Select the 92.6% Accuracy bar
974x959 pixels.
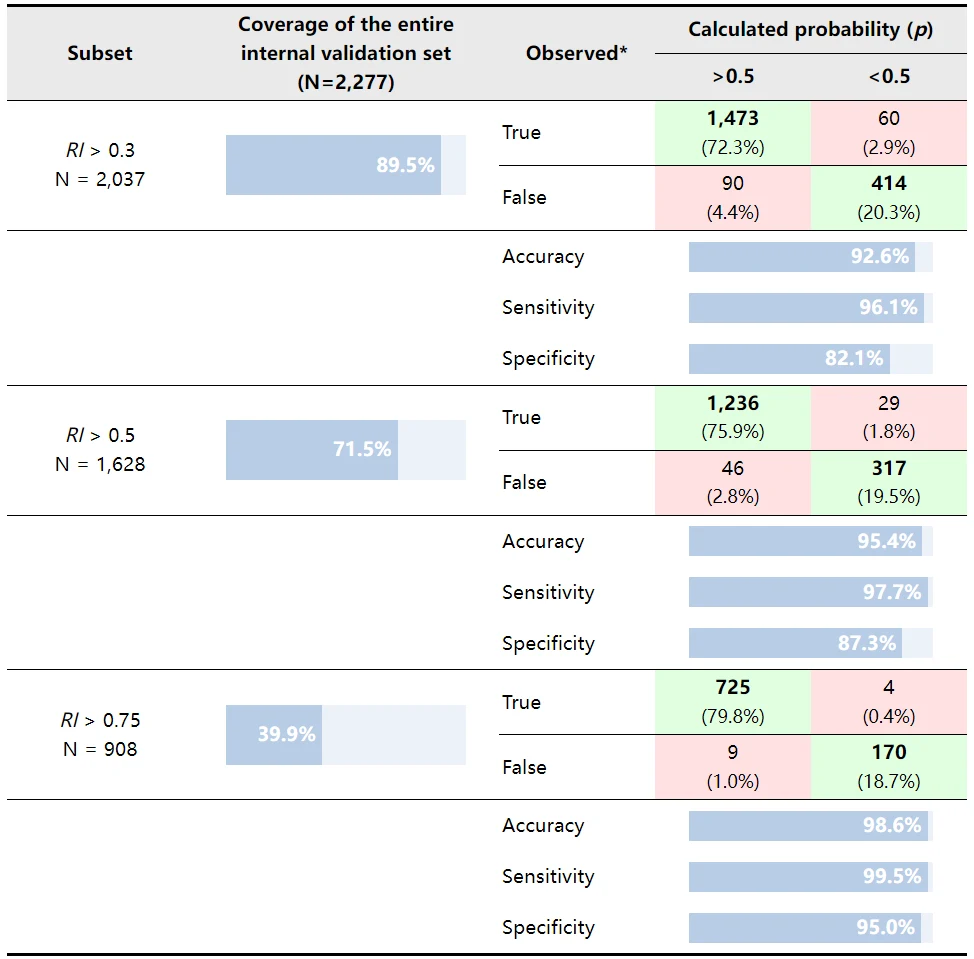click(x=811, y=257)
